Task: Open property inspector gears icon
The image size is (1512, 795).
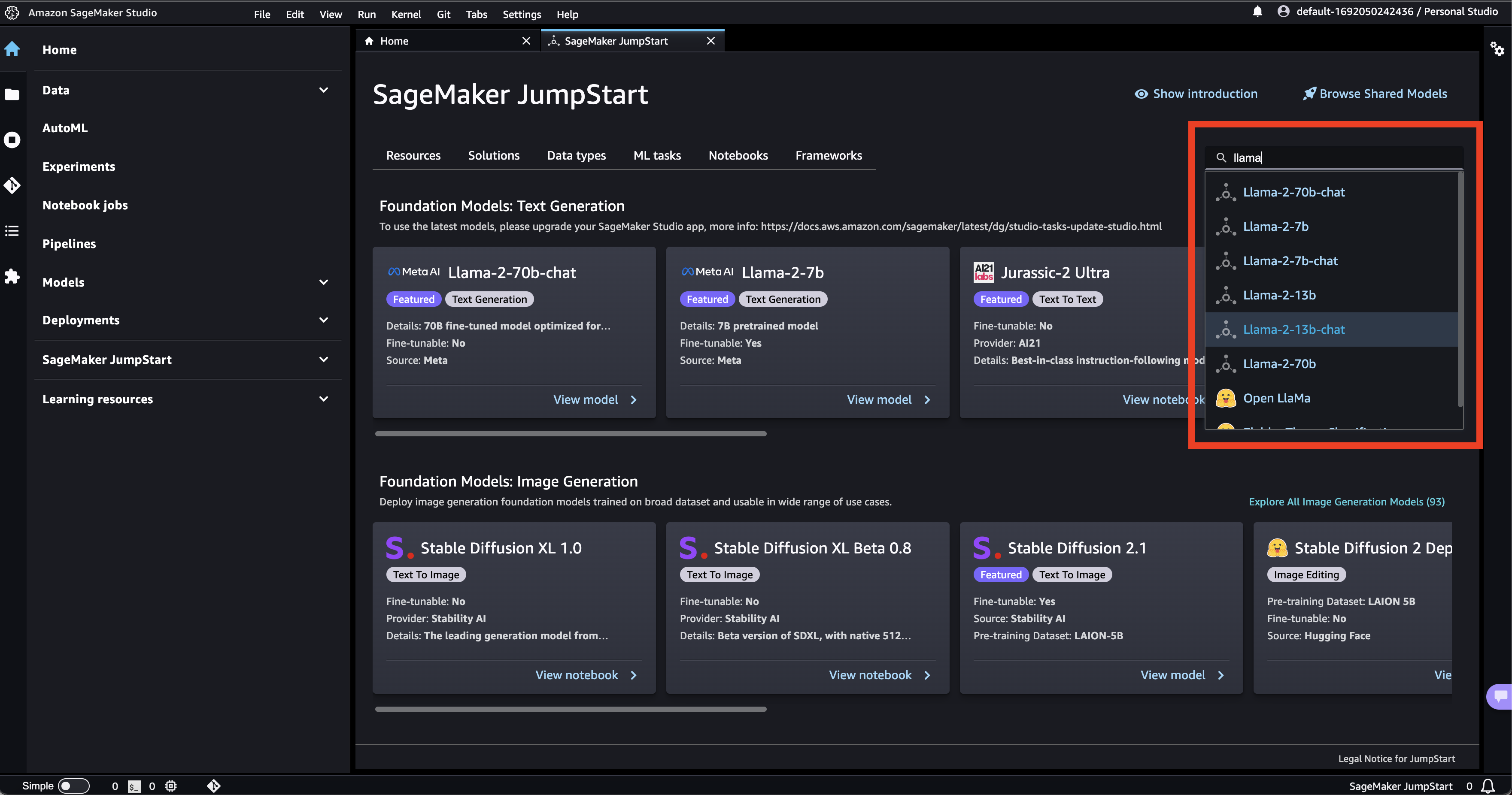Action: tap(1497, 49)
